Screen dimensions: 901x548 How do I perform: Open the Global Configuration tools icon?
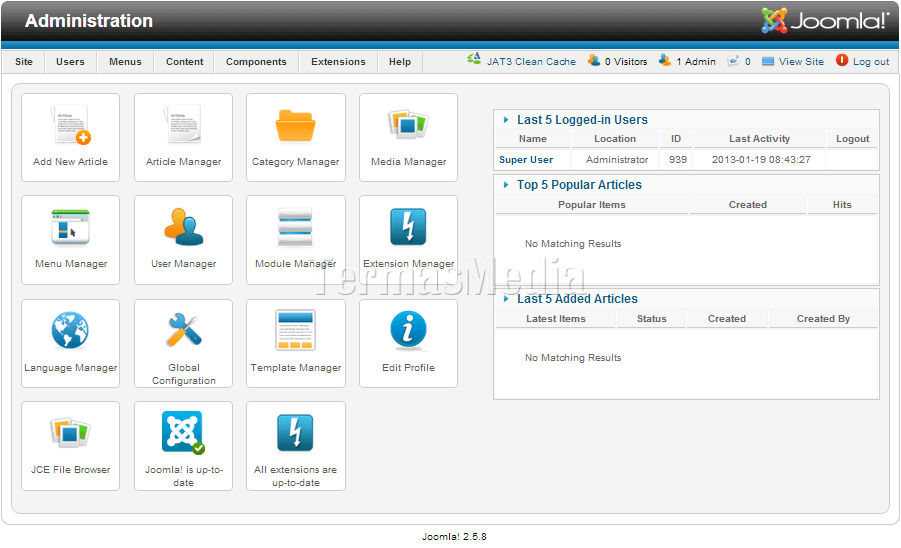[x=183, y=330]
